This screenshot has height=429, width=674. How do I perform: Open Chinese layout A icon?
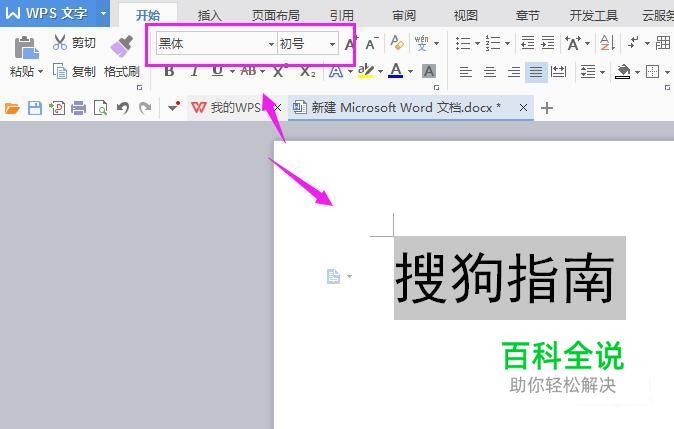point(573,43)
